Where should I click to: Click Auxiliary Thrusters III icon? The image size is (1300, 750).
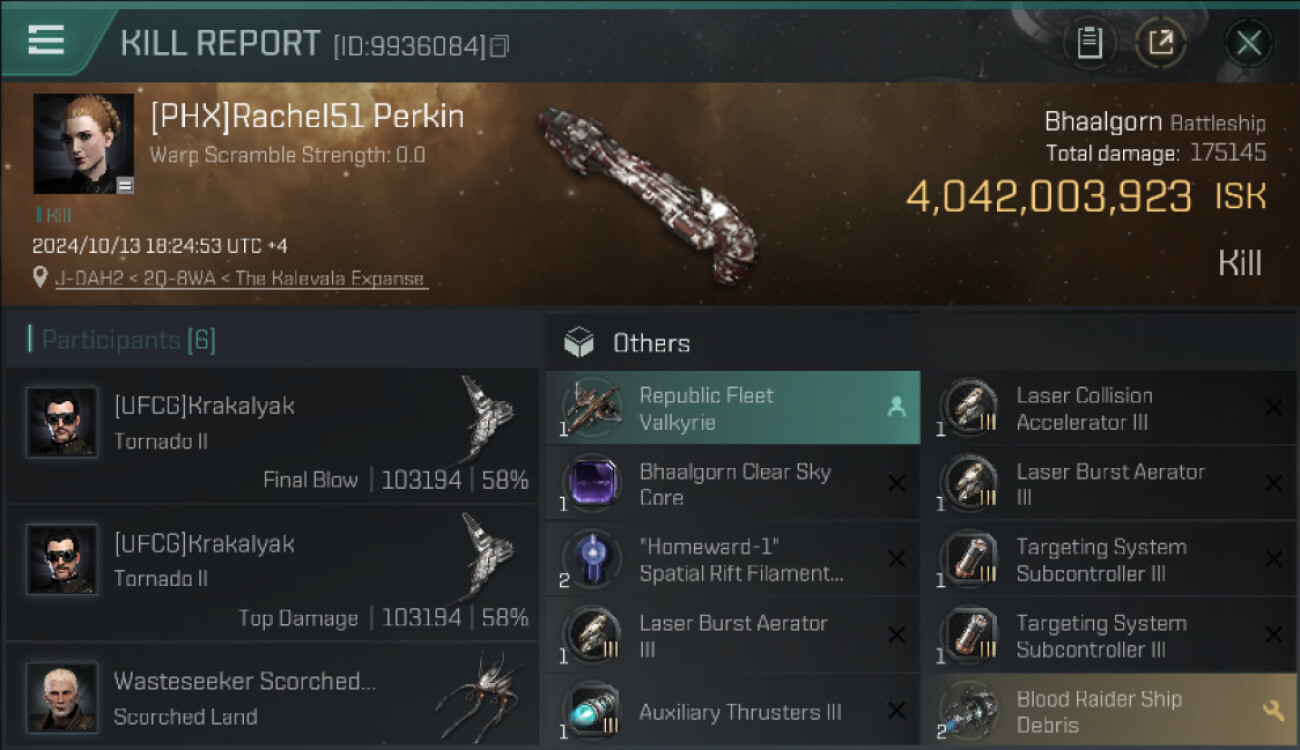(591, 711)
